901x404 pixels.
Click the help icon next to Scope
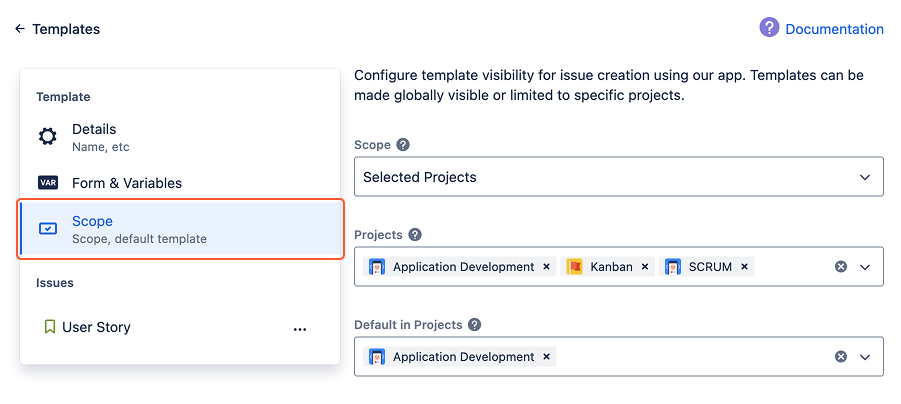coord(403,145)
